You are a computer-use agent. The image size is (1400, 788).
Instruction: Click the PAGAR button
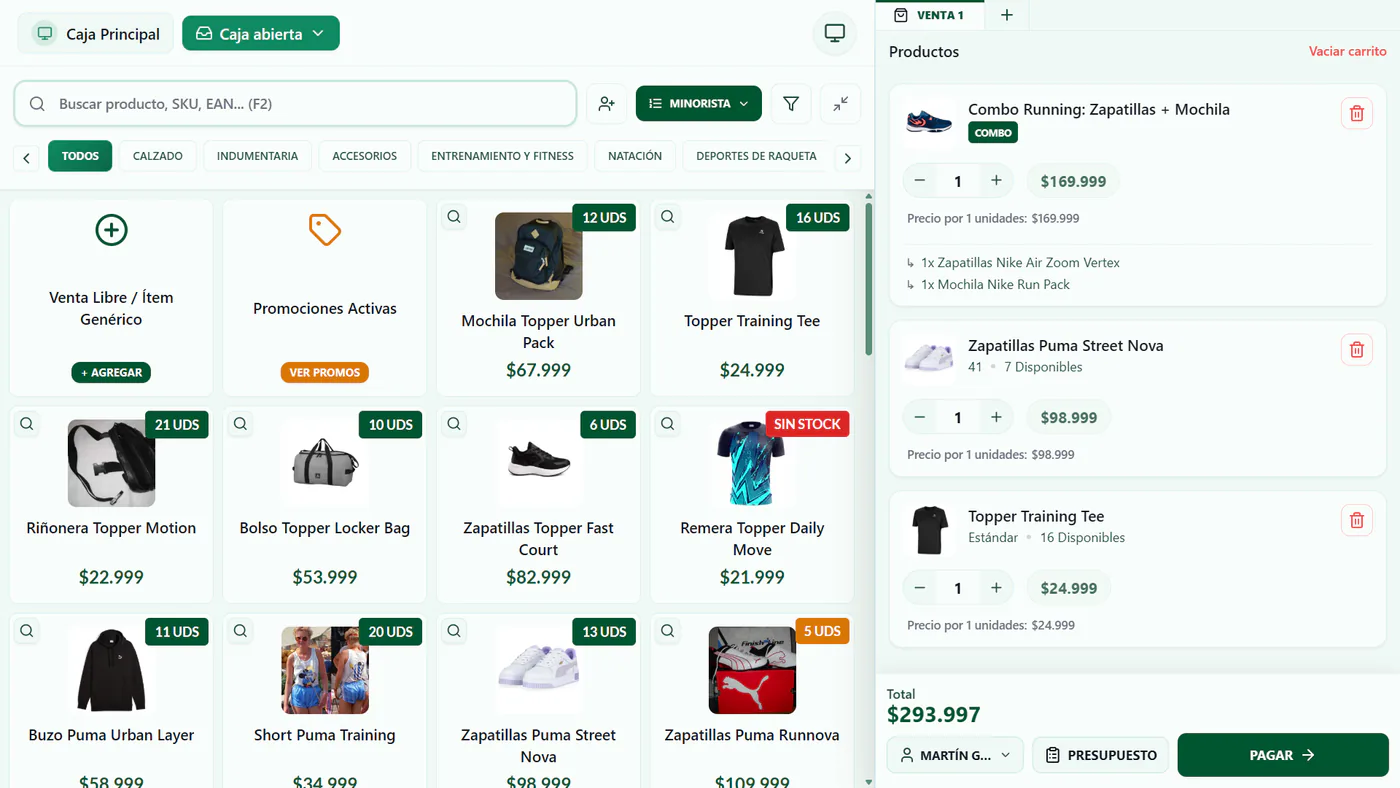click(1283, 755)
